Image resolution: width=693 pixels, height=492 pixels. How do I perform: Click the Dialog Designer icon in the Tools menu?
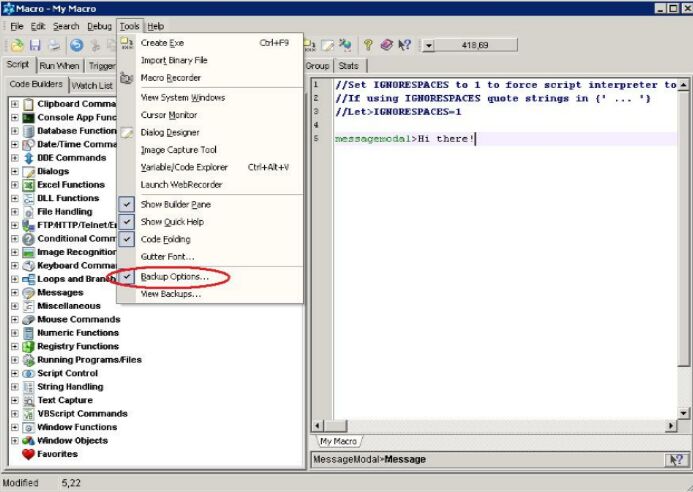click(127, 132)
